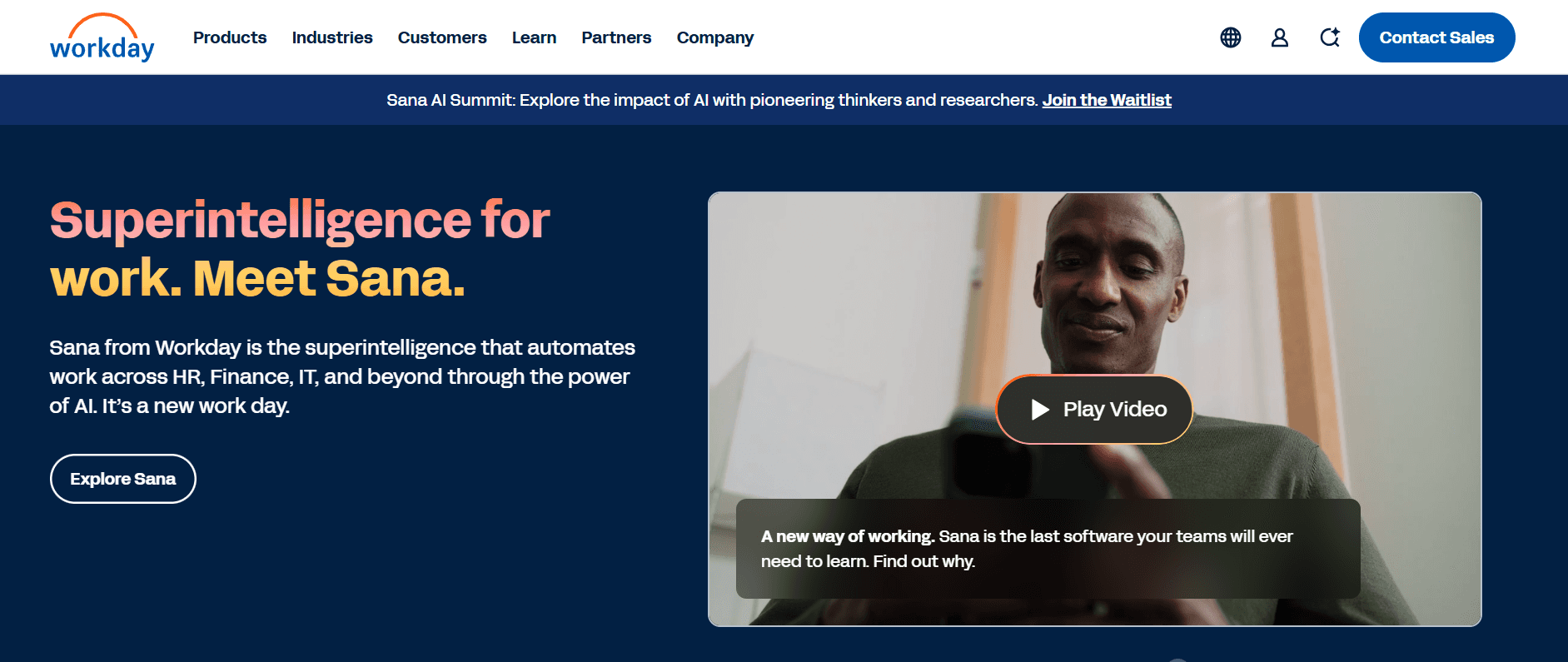The width and height of the screenshot is (1568, 662).
Task: Click the 'Superintelligence for work' headline
Action: pos(300,248)
